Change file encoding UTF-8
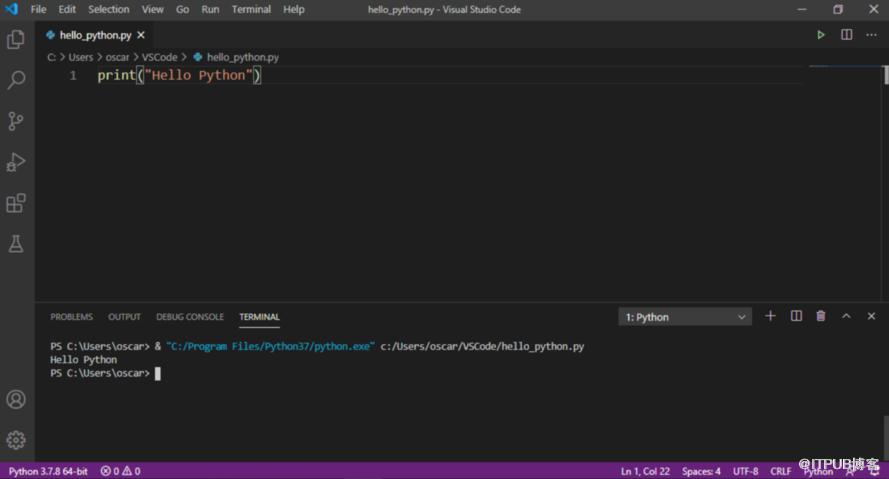Viewport: 889px width, 479px height. [745, 471]
